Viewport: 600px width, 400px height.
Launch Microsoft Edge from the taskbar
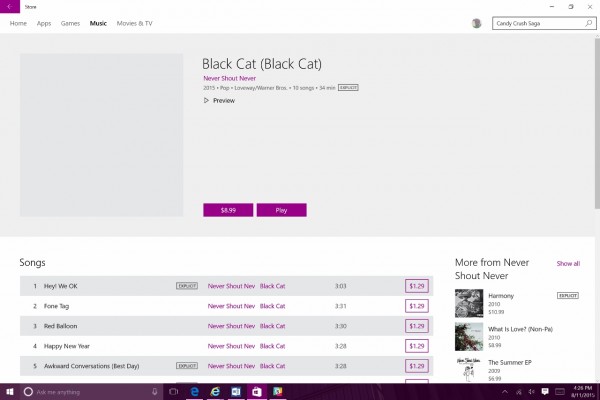pos(195,392)
